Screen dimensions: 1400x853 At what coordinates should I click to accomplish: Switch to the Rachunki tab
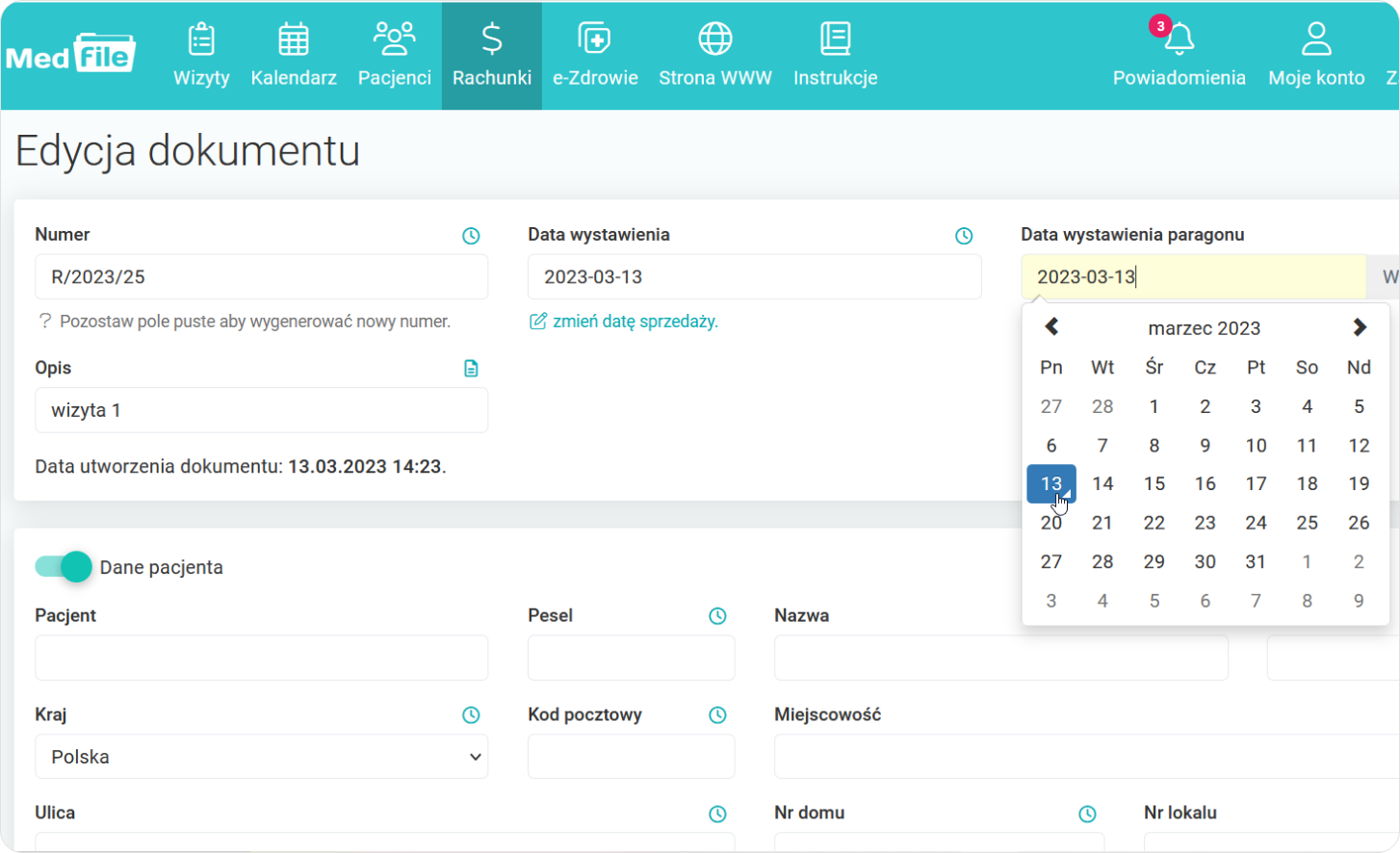click(491, 56)
